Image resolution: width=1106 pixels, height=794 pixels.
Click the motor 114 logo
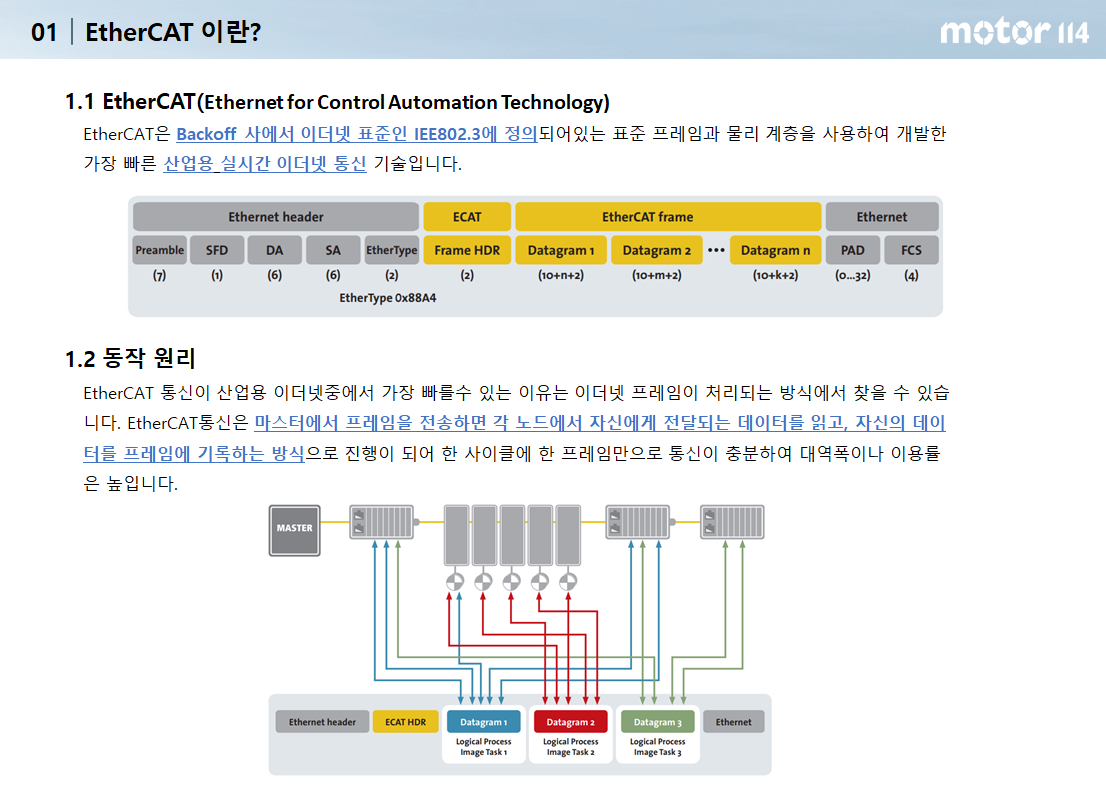coord(1014,32)
